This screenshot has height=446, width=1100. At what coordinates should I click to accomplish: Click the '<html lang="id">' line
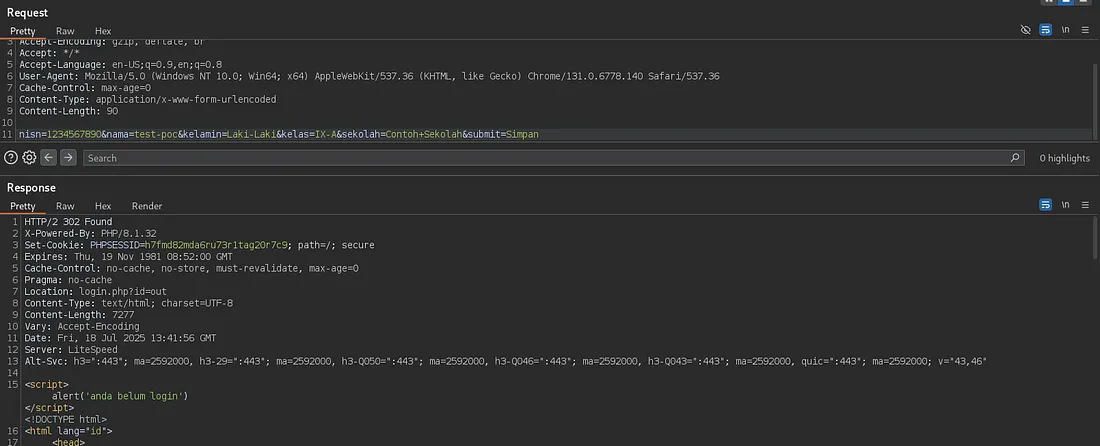68,431
